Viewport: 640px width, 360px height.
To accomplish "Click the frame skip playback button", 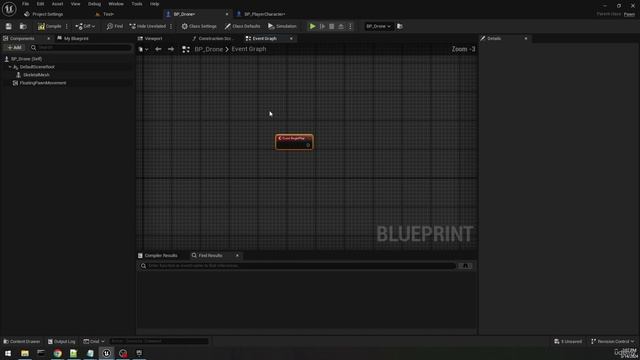I will [x=322, y=26].
